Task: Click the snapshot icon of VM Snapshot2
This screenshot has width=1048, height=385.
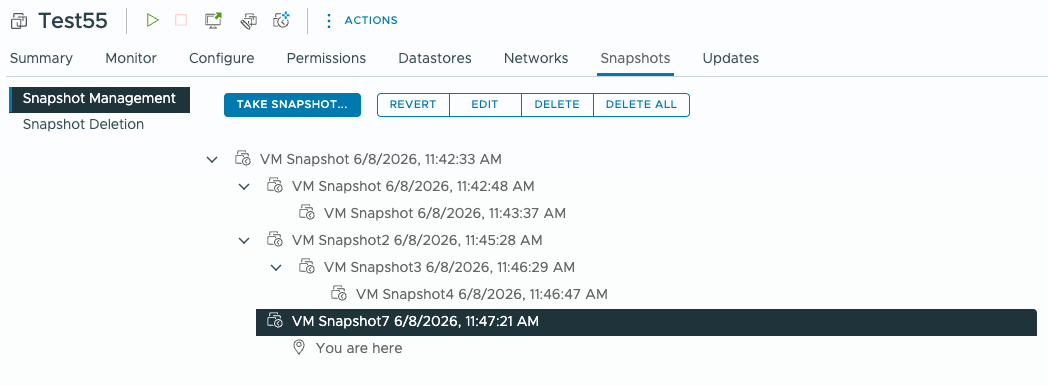Action: click(275, 239)
